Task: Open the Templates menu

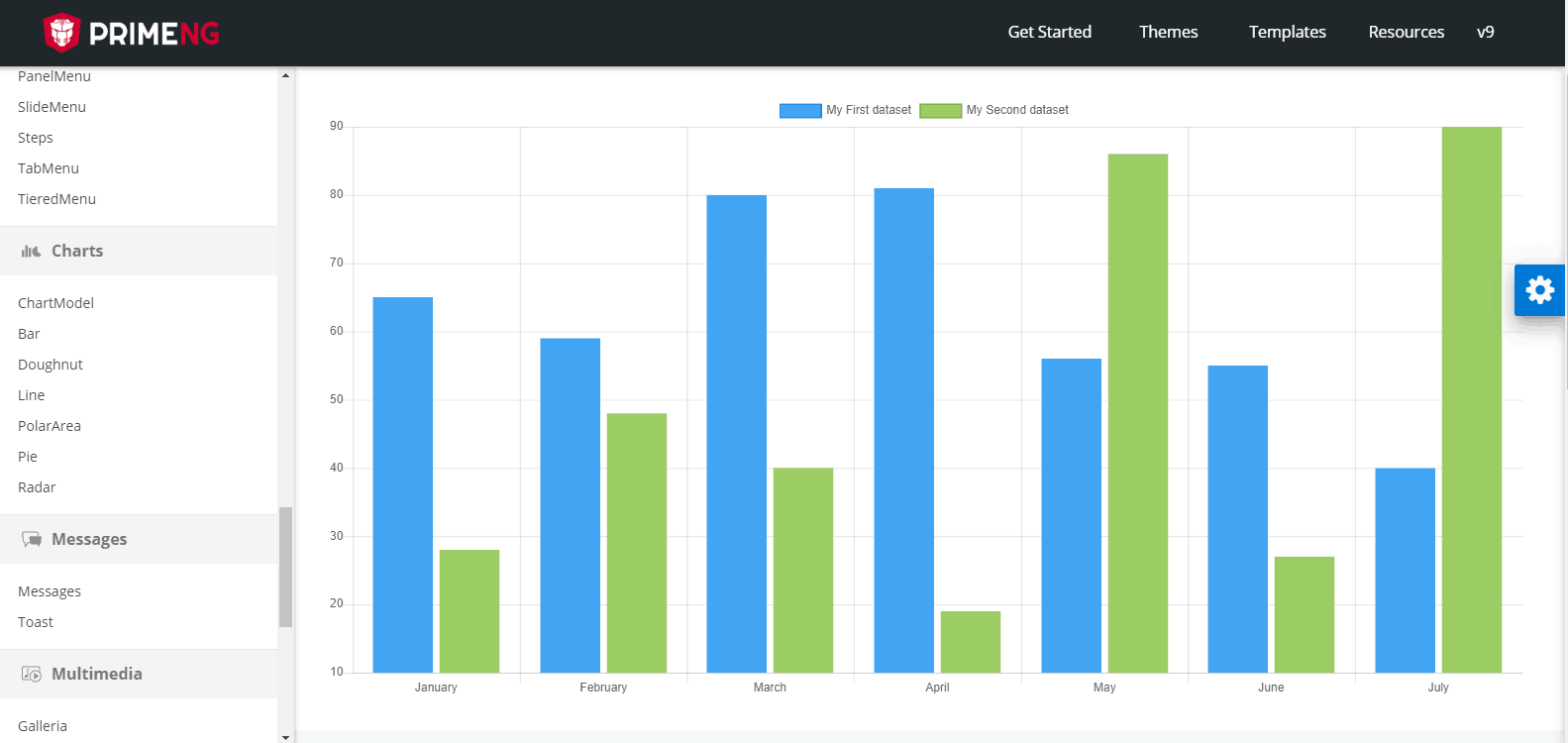Action: click(1288, 32)
